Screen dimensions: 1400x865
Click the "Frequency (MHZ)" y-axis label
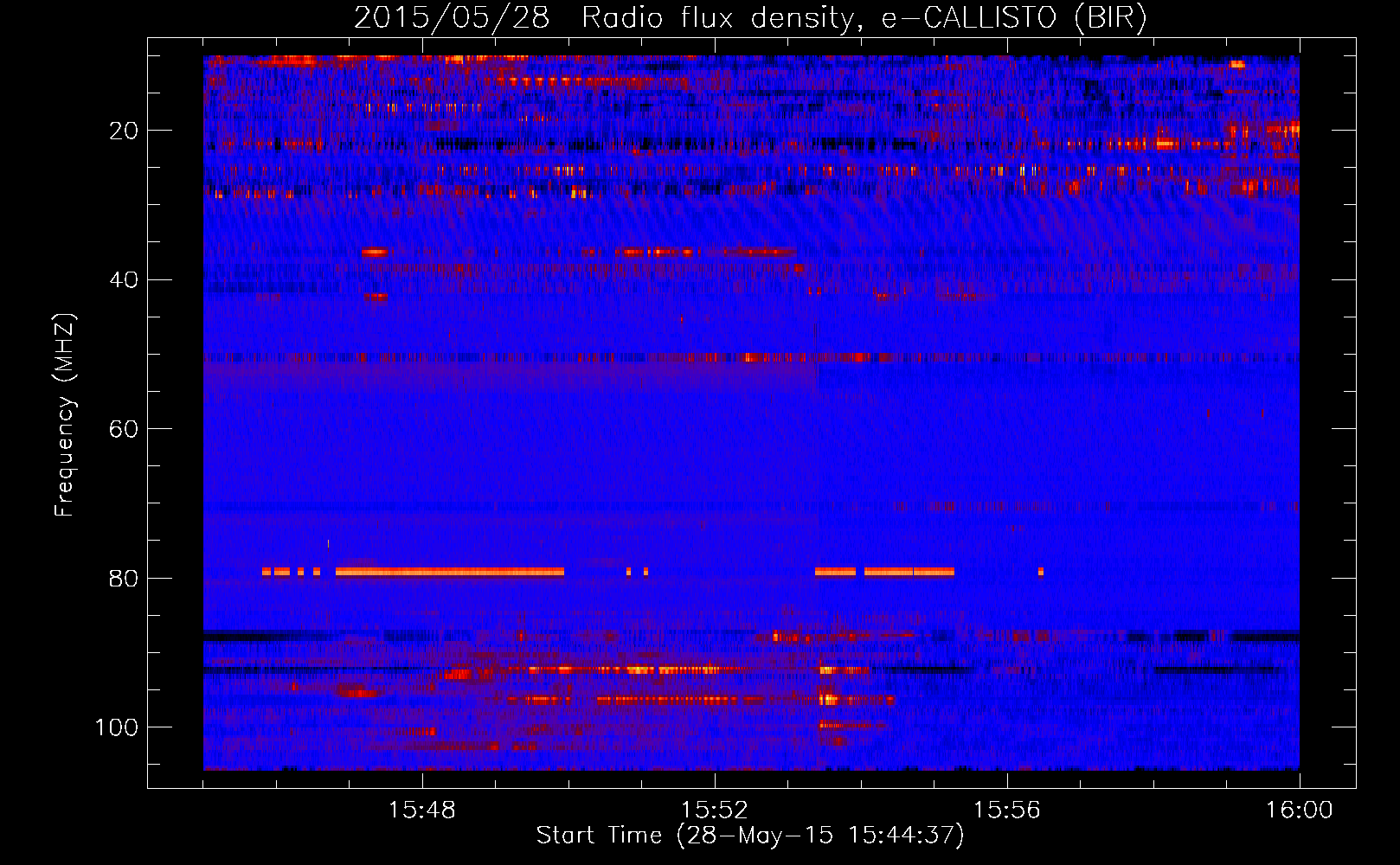(65, 414)
